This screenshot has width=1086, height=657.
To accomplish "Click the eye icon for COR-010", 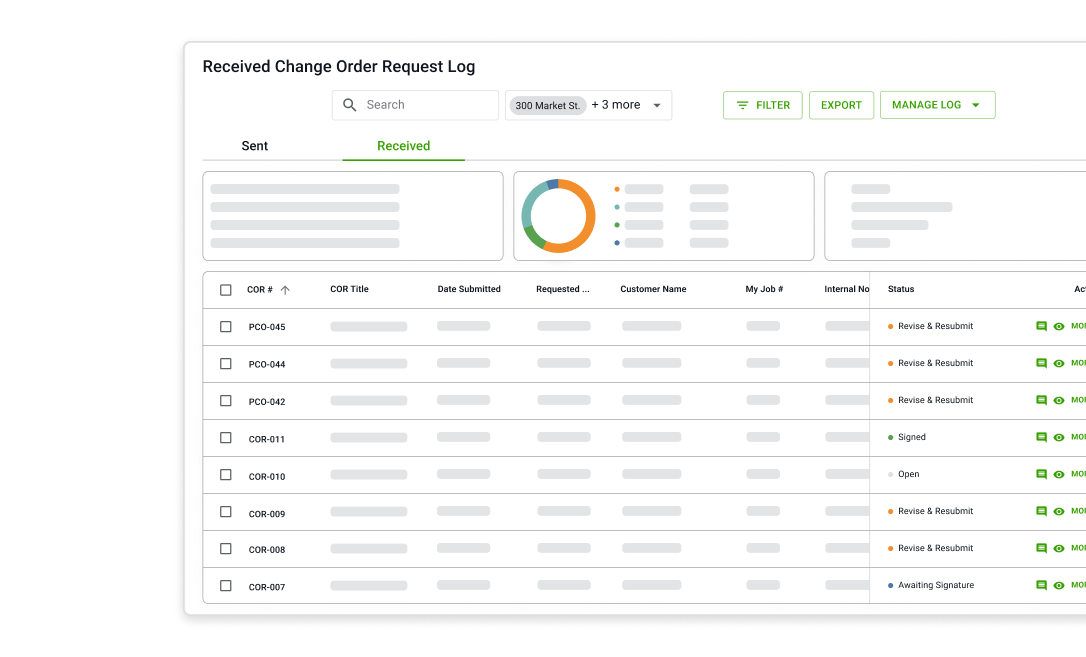I will pos(1059,475).
